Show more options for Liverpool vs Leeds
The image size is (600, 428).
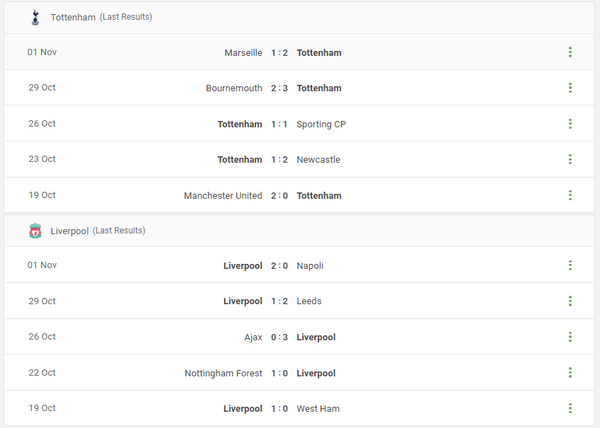[x=570, y=301]
